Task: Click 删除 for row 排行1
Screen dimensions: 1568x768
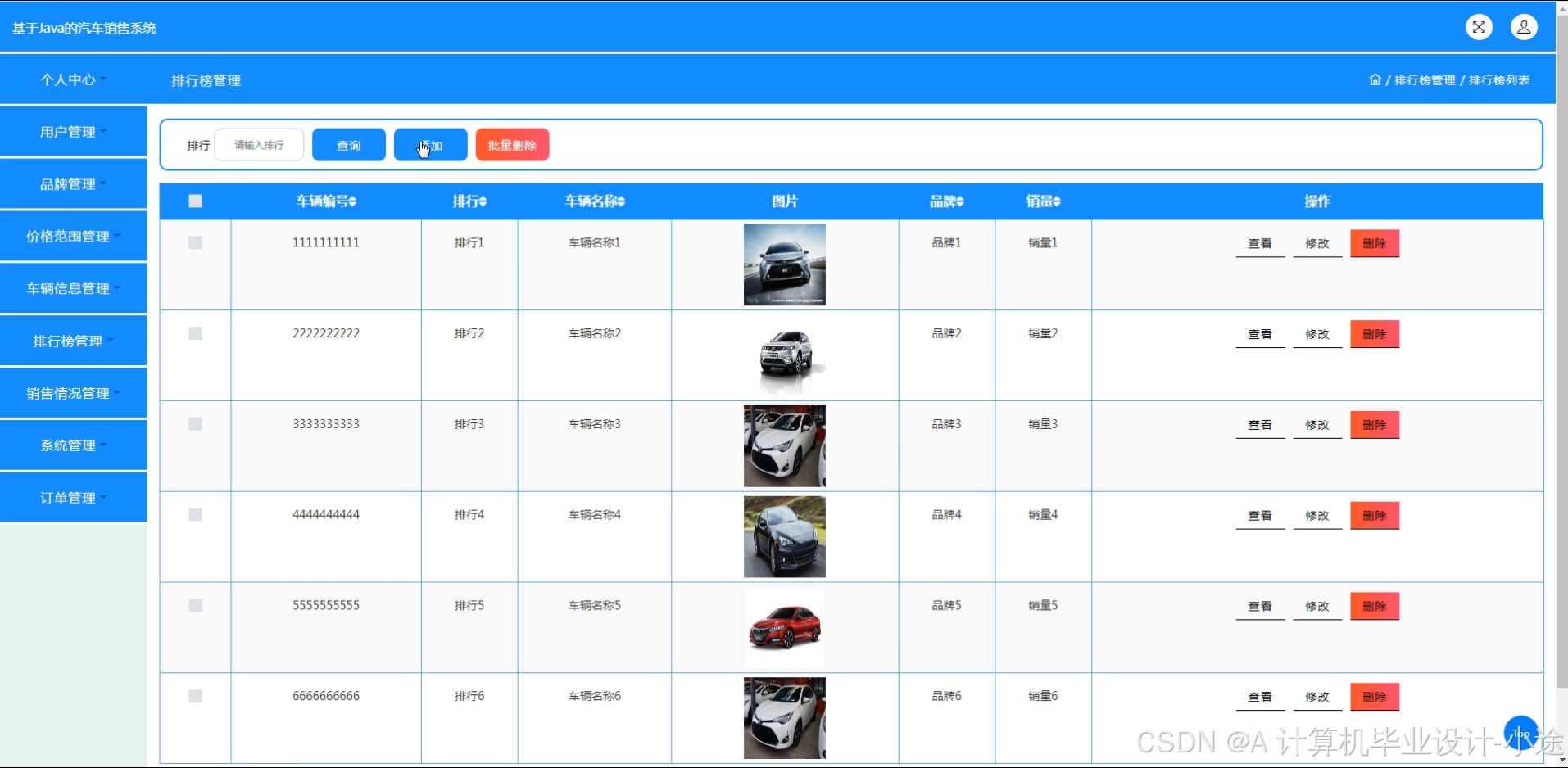Action: coord(1375,244)
